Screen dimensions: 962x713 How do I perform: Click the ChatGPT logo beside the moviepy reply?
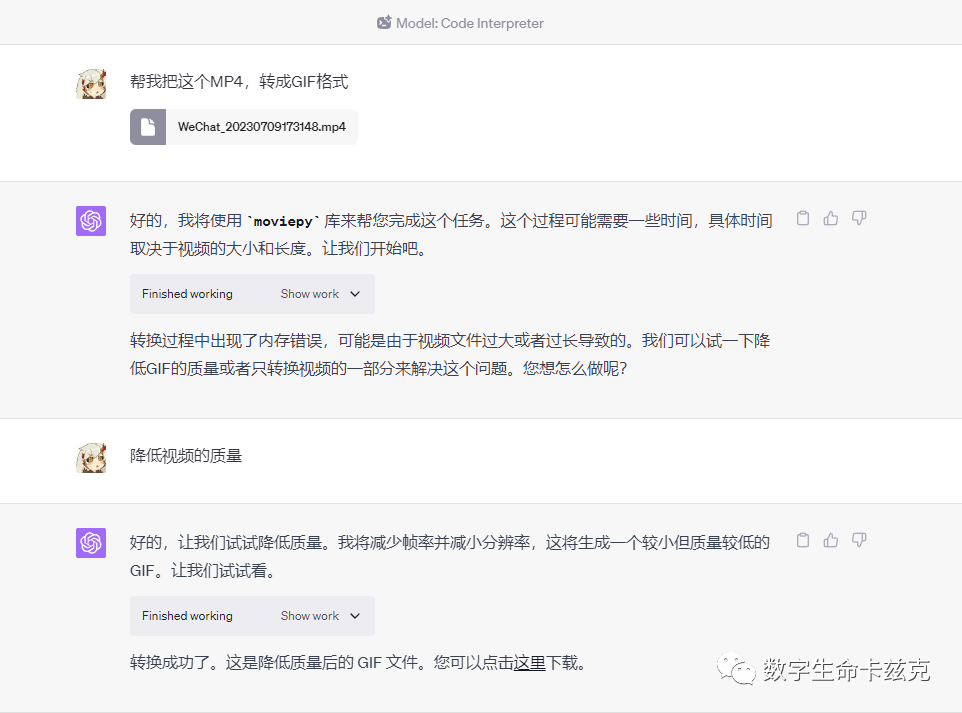click(91, 221)
